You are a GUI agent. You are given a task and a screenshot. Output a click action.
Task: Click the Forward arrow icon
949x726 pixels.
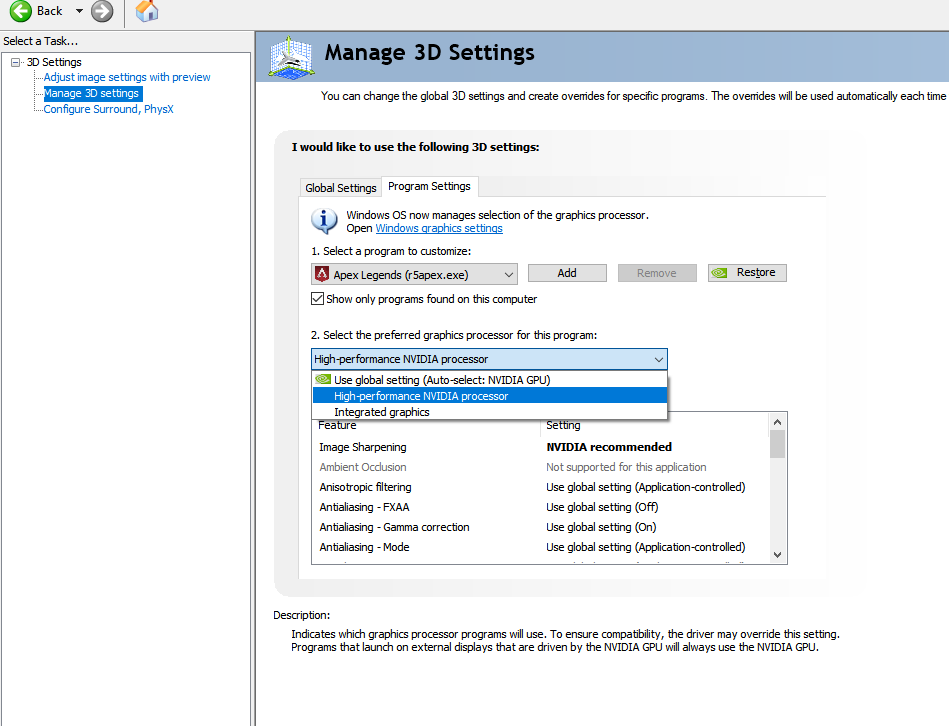pos(102,11)
